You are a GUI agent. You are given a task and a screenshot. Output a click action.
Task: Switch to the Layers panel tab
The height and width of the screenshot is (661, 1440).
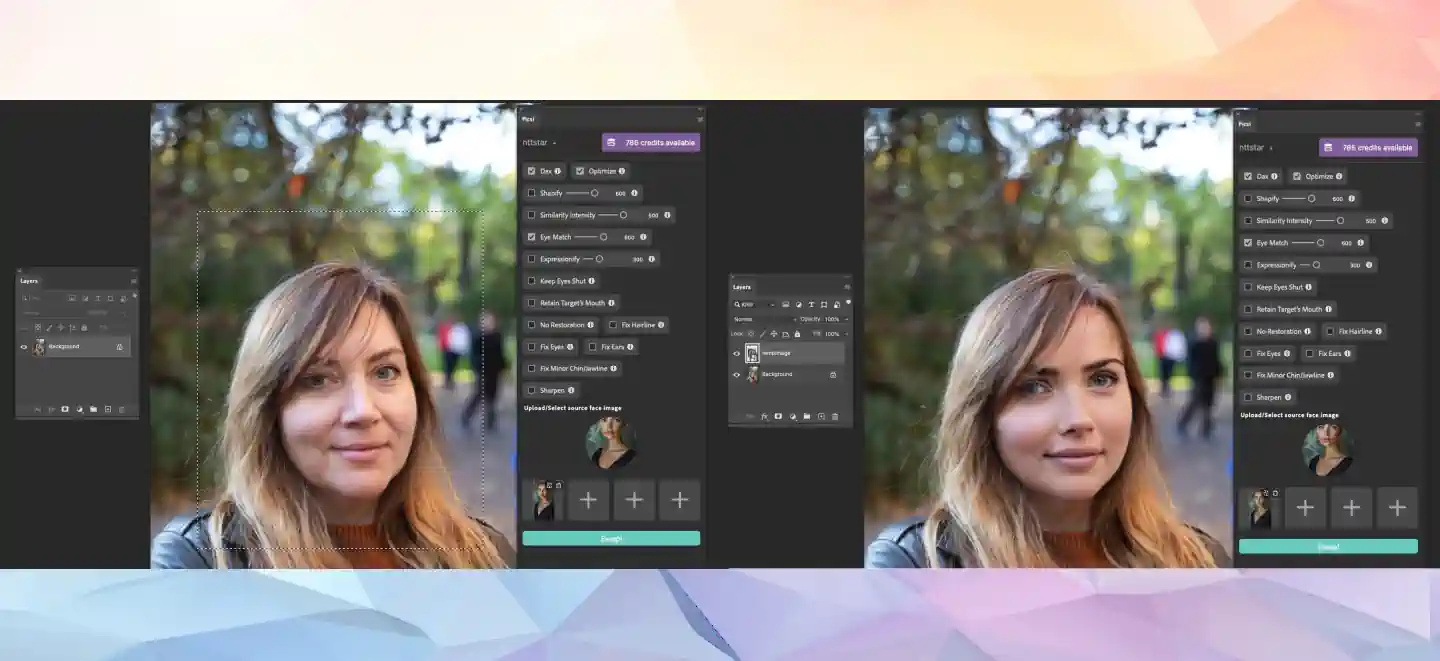[x=742, y=287]
